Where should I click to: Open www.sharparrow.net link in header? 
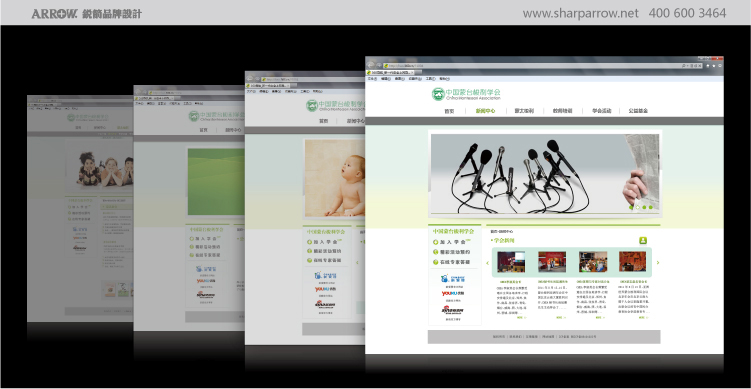580,13
